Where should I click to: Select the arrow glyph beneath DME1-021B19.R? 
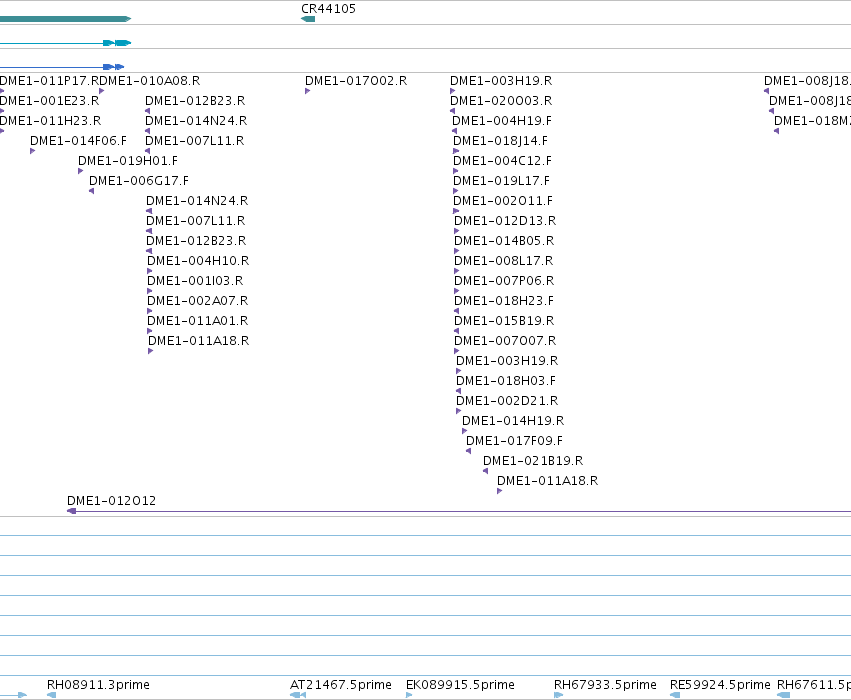(485, 471)
